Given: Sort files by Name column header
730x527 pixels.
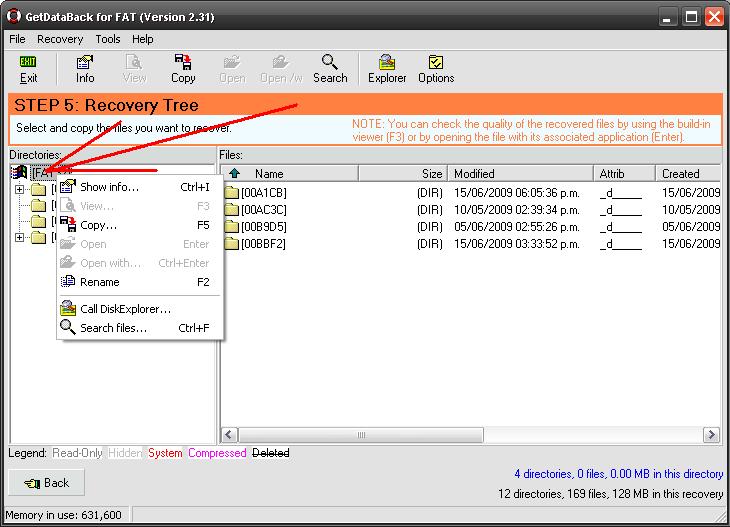Looking at the screenshot, I should point(289,174).
